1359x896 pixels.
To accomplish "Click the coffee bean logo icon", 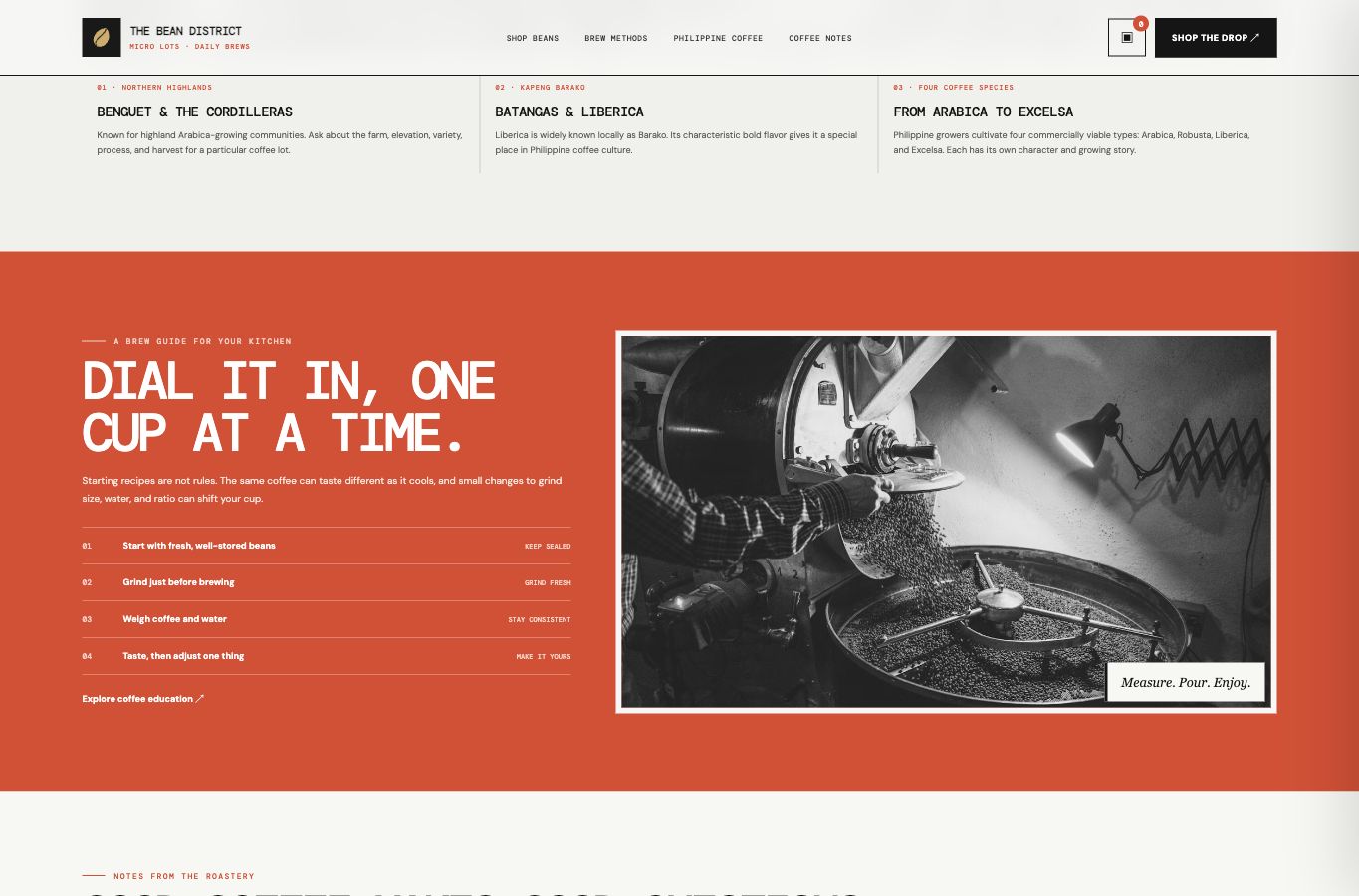I will (102, 38).
